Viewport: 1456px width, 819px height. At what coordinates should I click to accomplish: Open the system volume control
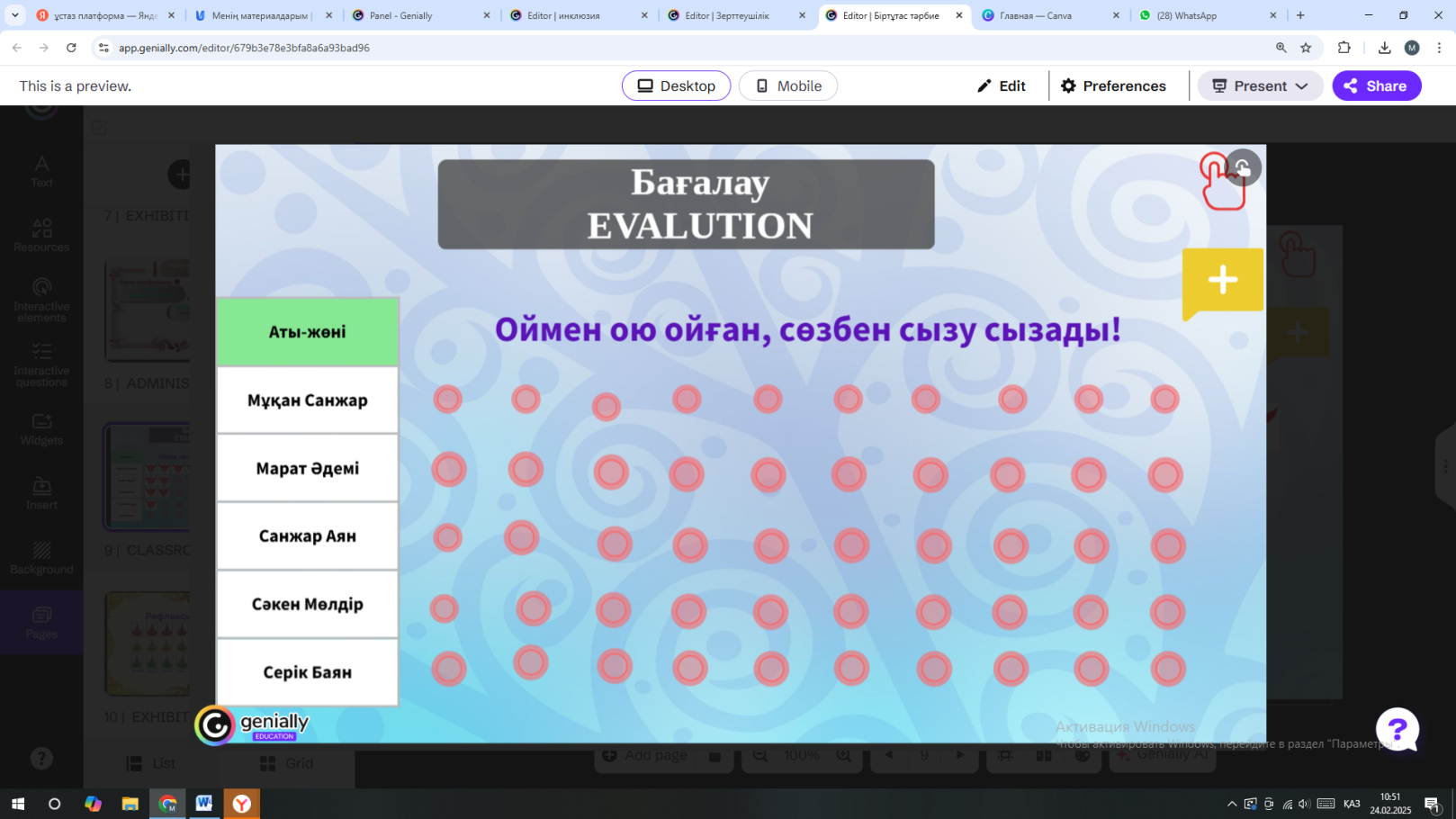pos(1304,804)
